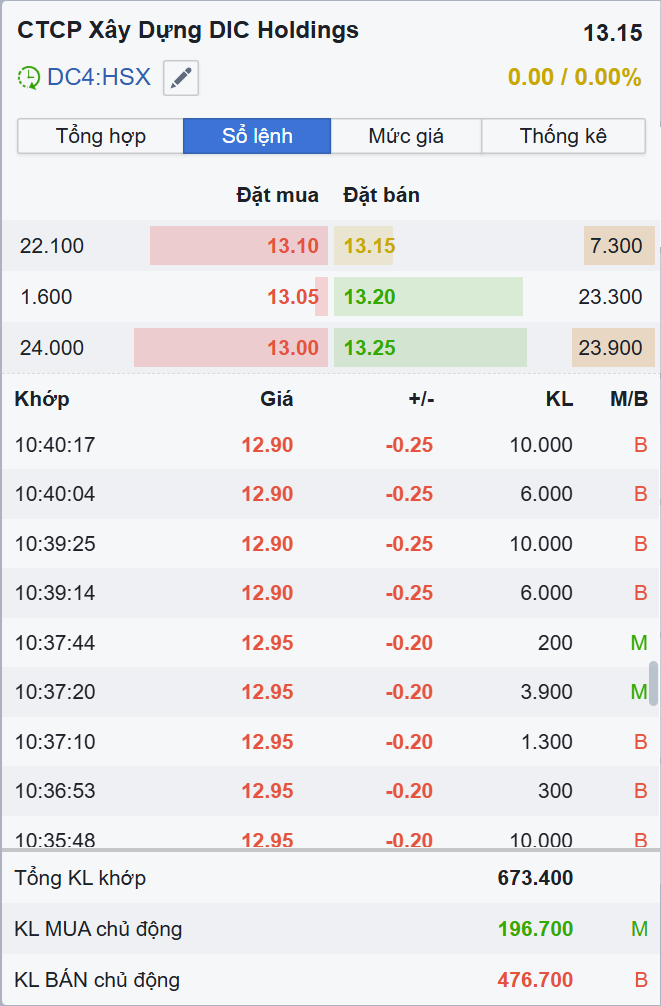Select the 10:37:44 matched trade row
Image resolution: width=661 pixels, height=1006 pixels.
330,643
